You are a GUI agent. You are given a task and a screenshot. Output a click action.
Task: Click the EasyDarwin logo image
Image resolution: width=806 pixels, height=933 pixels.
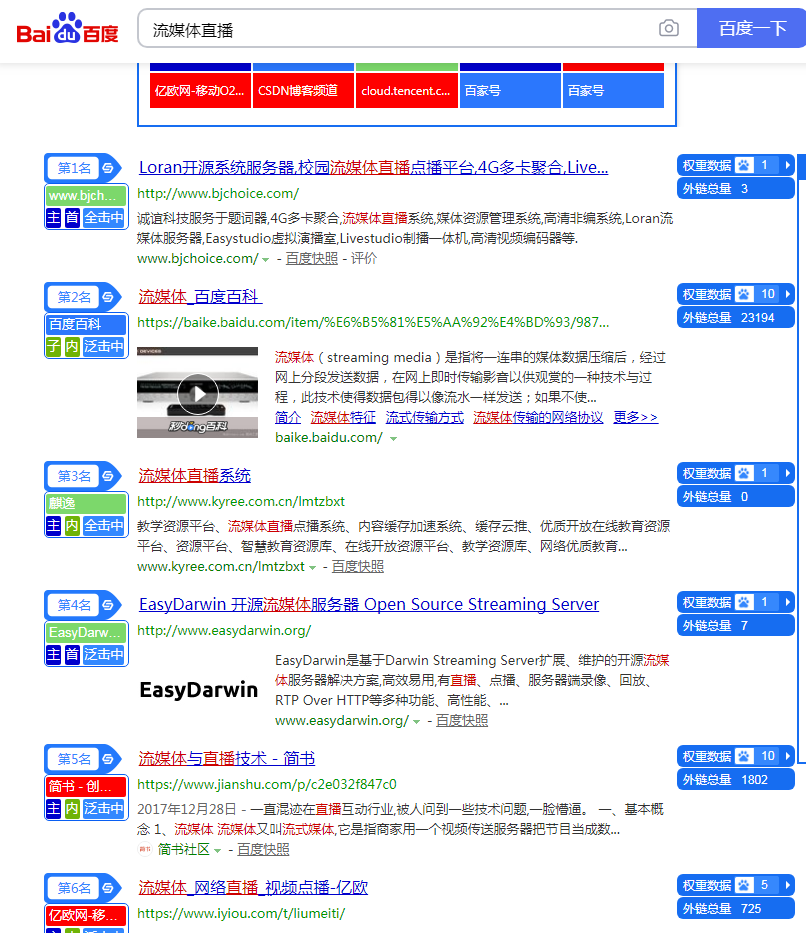pyautogui.click(x=199, y=690)
